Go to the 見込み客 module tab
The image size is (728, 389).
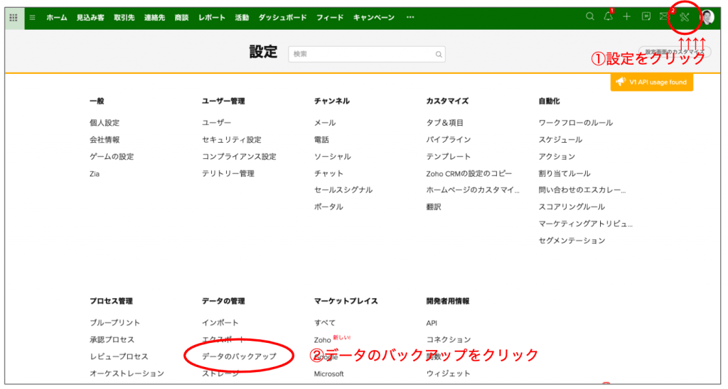(x=91, y=18)
